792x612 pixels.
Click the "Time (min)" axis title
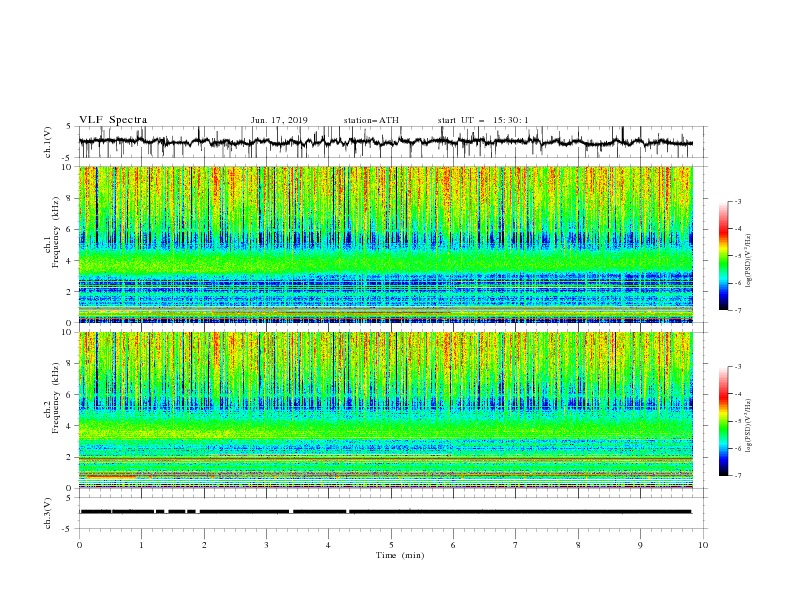(400, 555)
